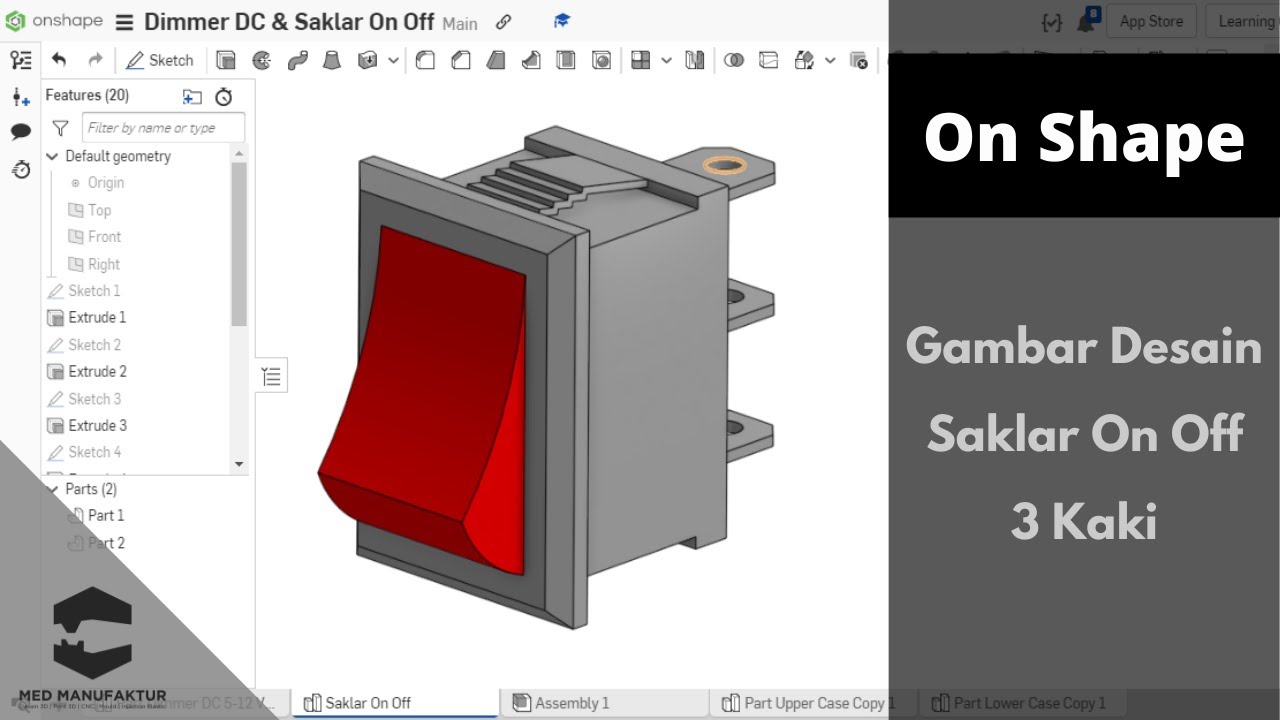
Task: Select Origin in the feature tree
Action: (106, 183)
